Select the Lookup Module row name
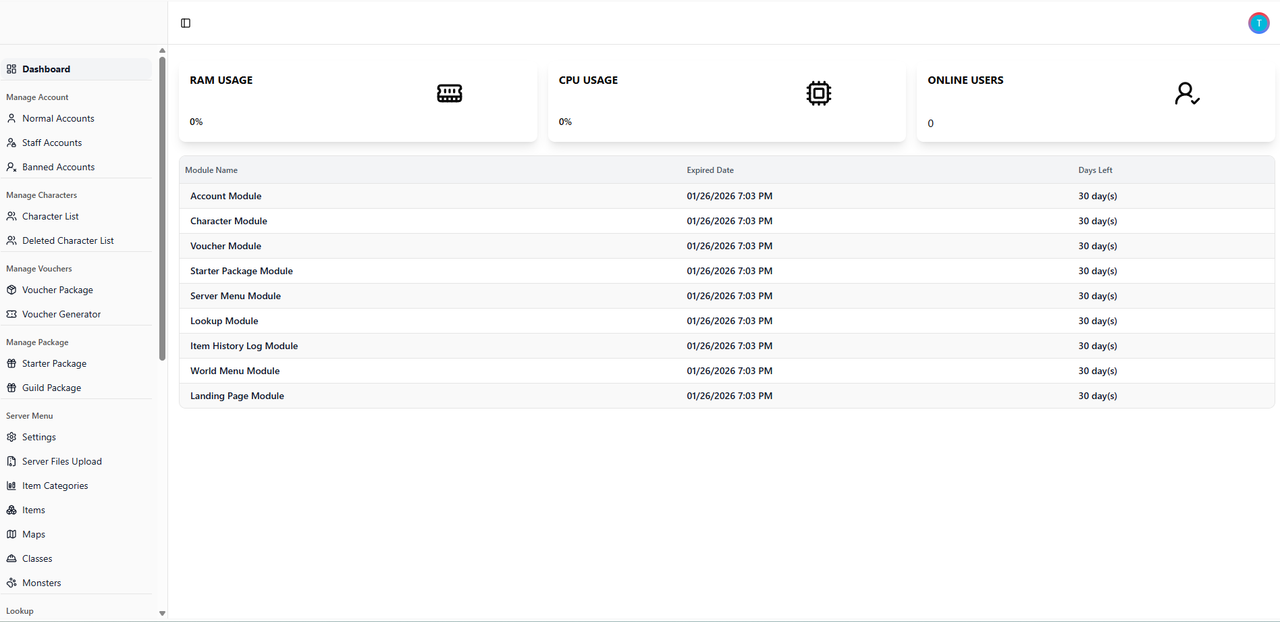This screenshot has width=1280, height=622. pos(224,321)
